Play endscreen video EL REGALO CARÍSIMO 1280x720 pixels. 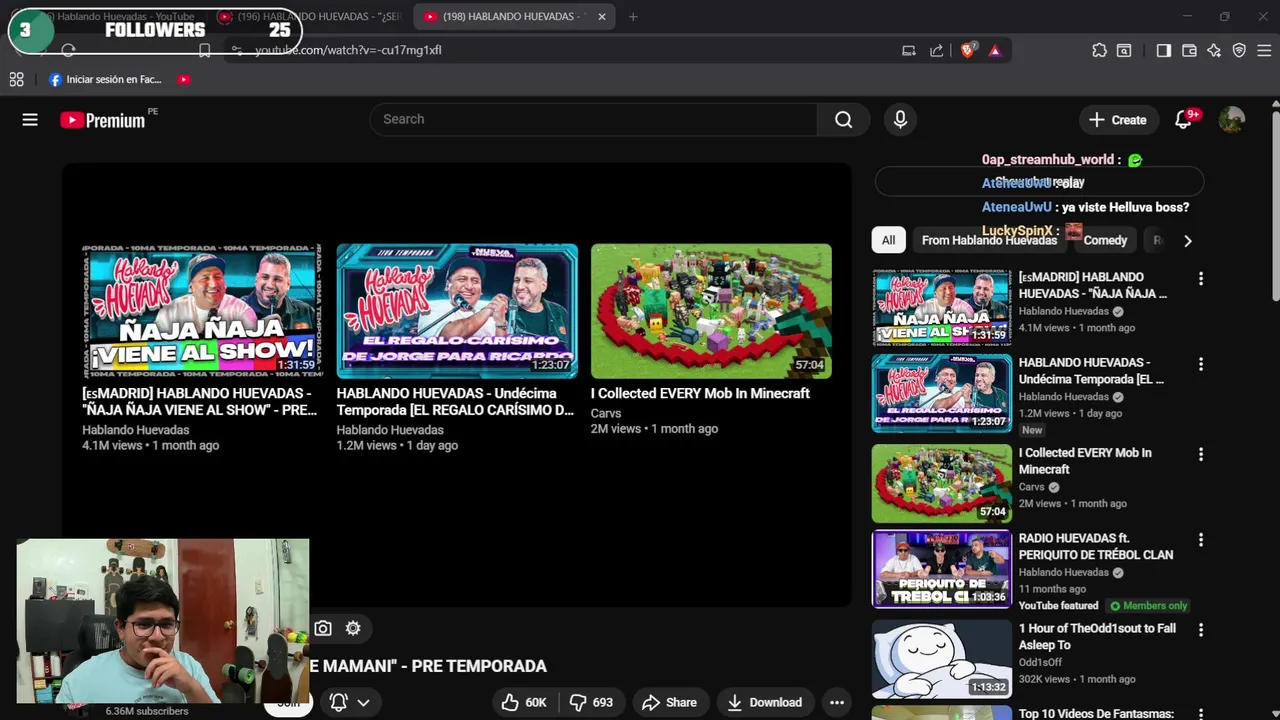[x=457, y=311]
